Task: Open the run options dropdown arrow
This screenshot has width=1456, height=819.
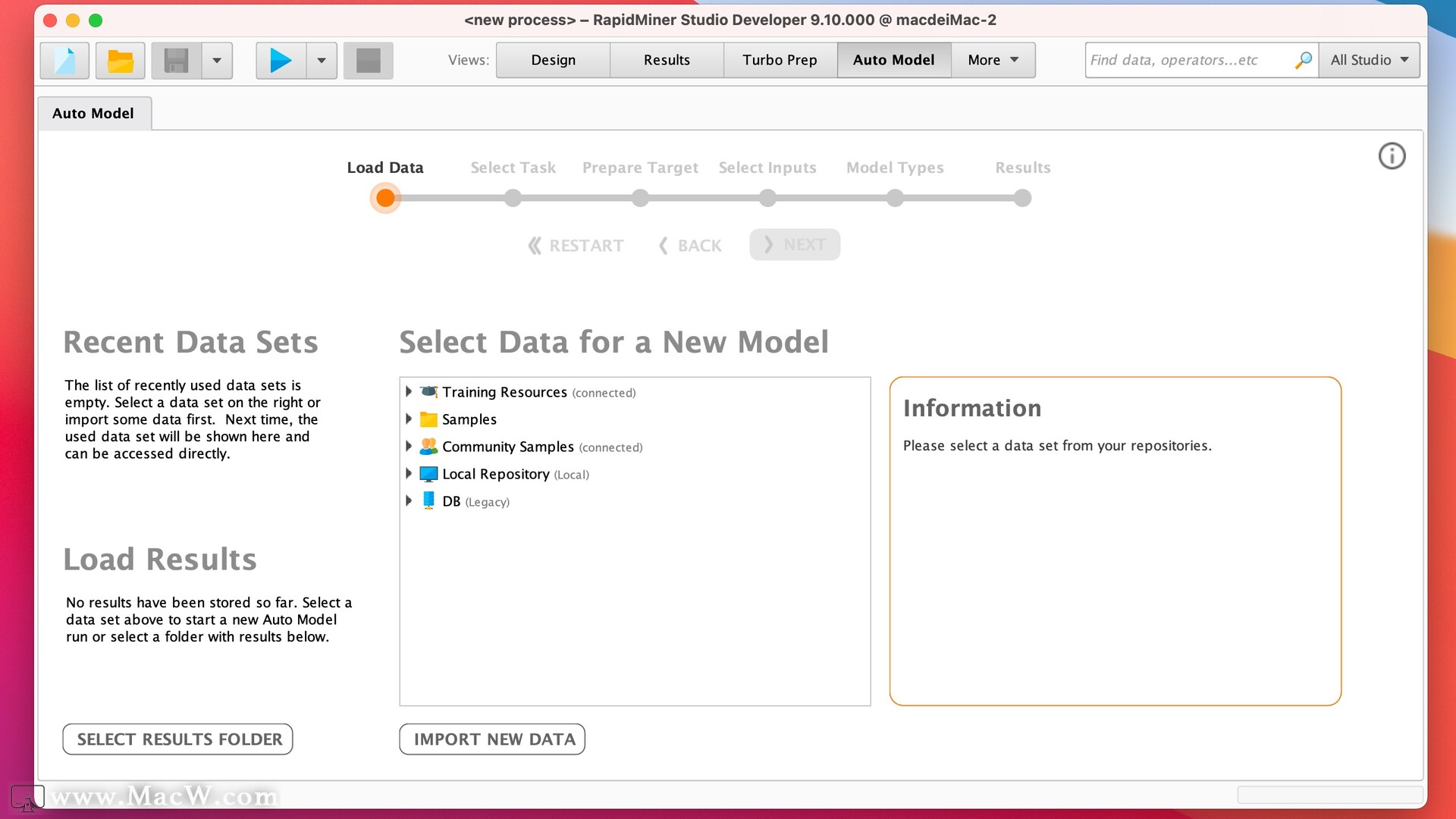Action: 322,61
